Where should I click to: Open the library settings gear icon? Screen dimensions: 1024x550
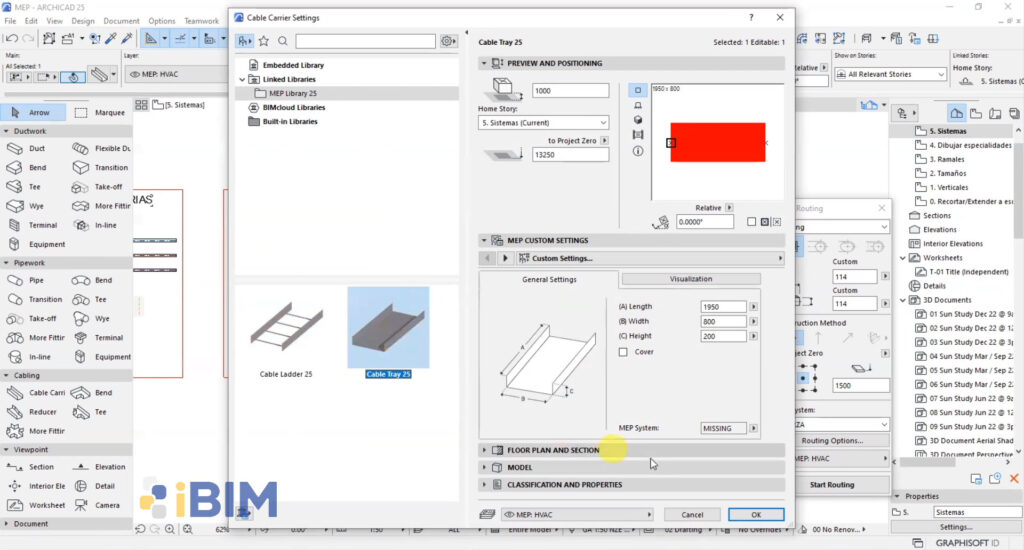pos(448,41)
